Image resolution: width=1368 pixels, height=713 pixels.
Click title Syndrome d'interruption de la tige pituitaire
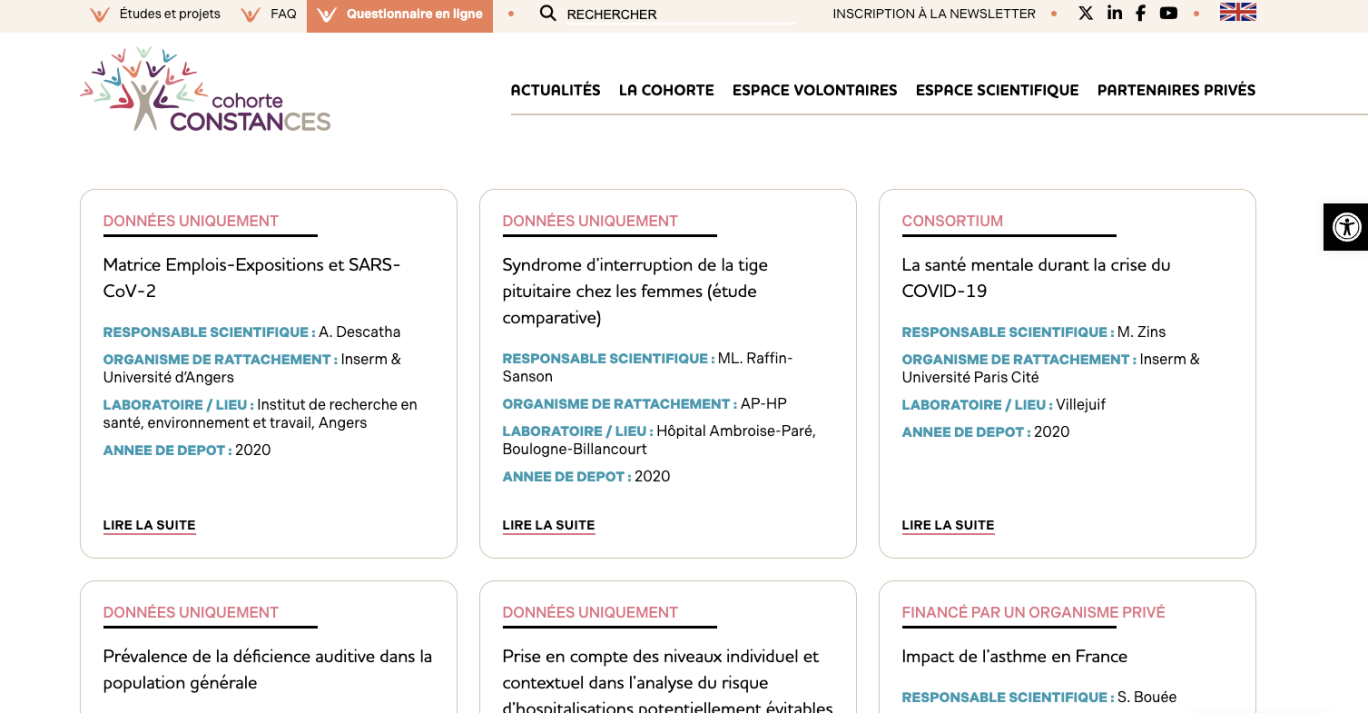635,291
